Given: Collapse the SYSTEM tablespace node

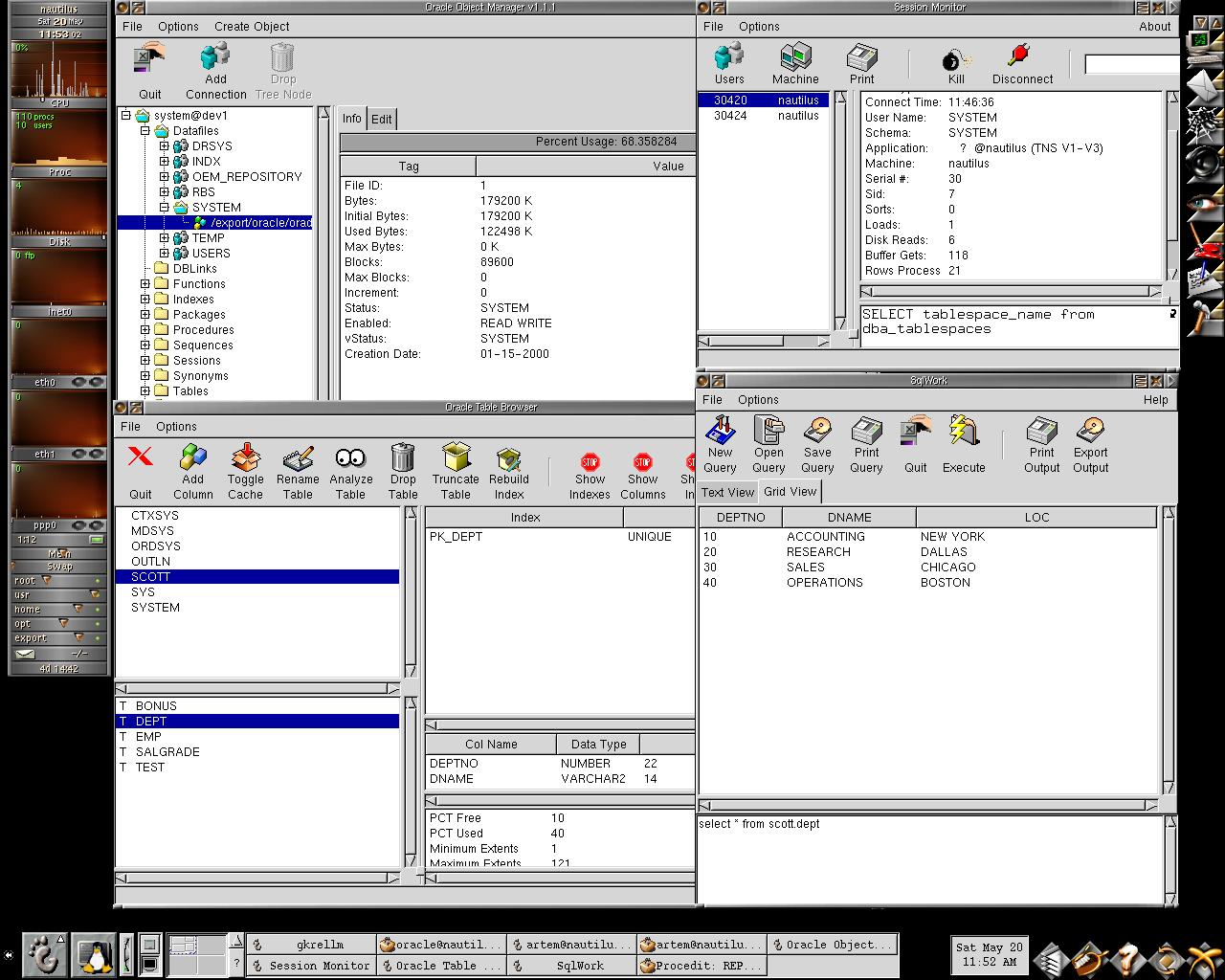Looking at the screenshot, I should click(x=164, y=208).
